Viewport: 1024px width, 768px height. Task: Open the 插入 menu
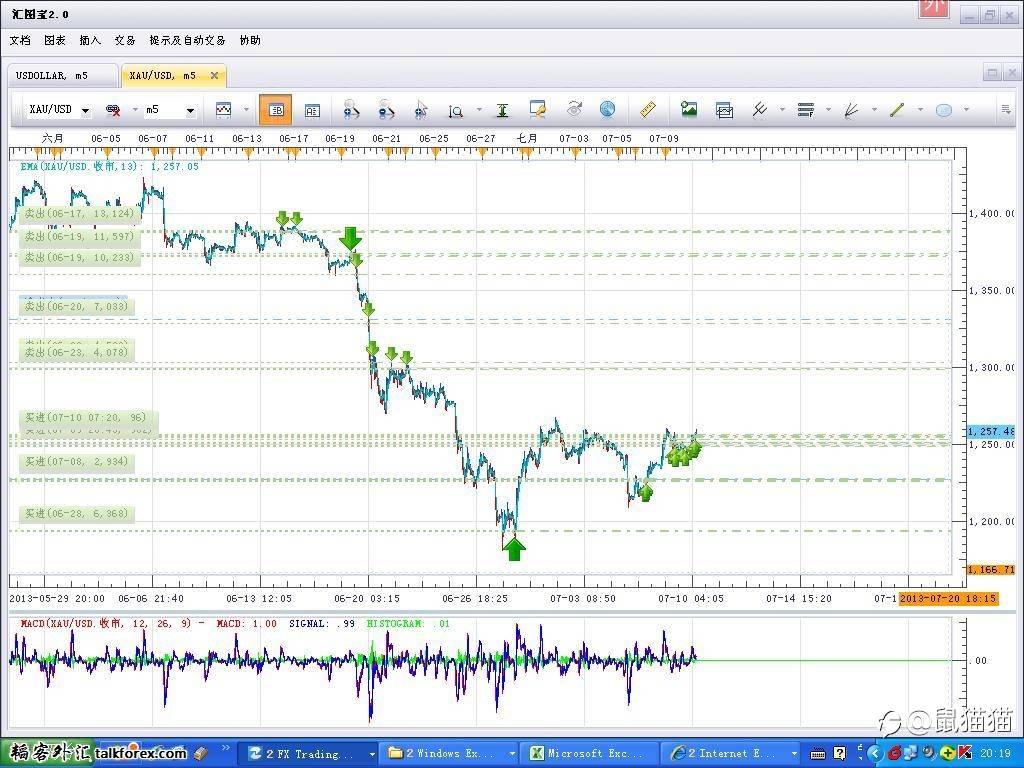(x=90, y=40)
